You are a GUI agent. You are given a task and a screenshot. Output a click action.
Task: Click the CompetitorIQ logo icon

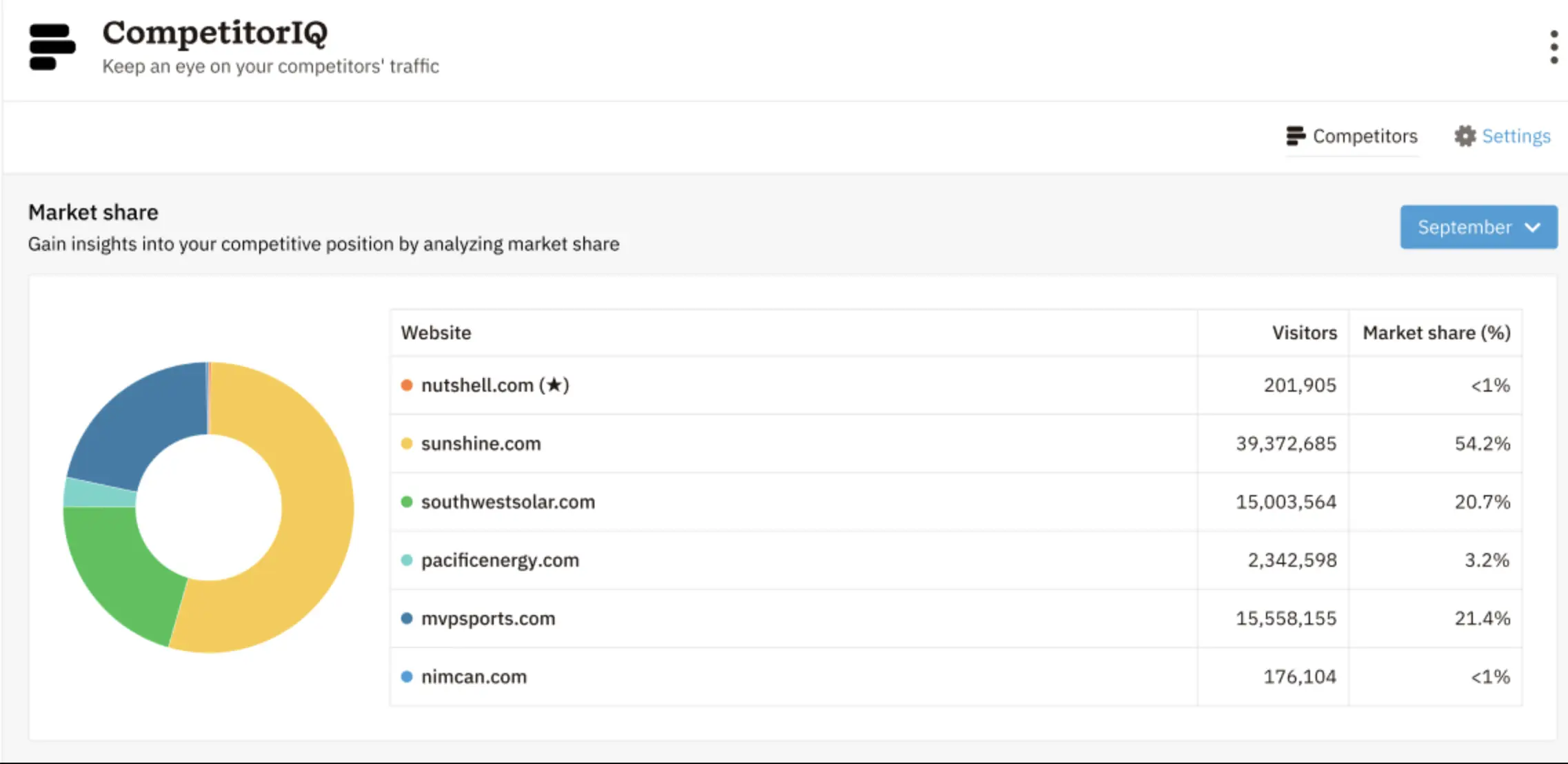click(52, 47)
